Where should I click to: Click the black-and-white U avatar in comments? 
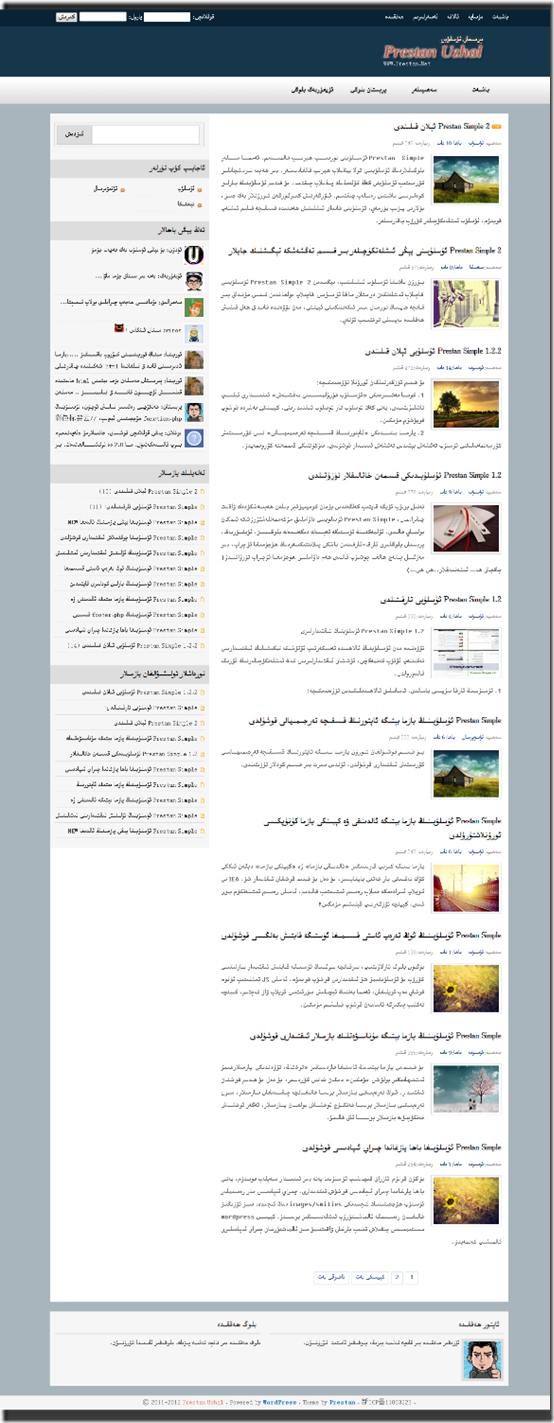[x=195, y=256]
